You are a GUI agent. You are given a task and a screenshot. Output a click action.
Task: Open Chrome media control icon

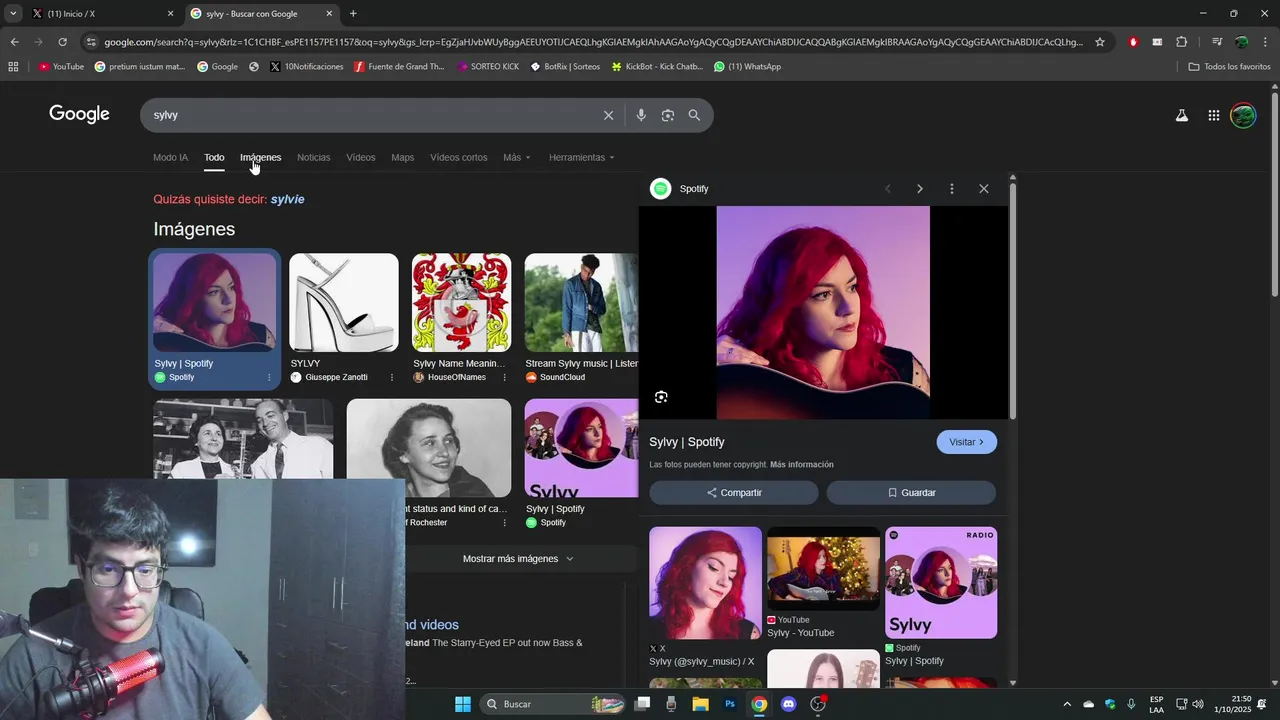tap(1217, 42)
